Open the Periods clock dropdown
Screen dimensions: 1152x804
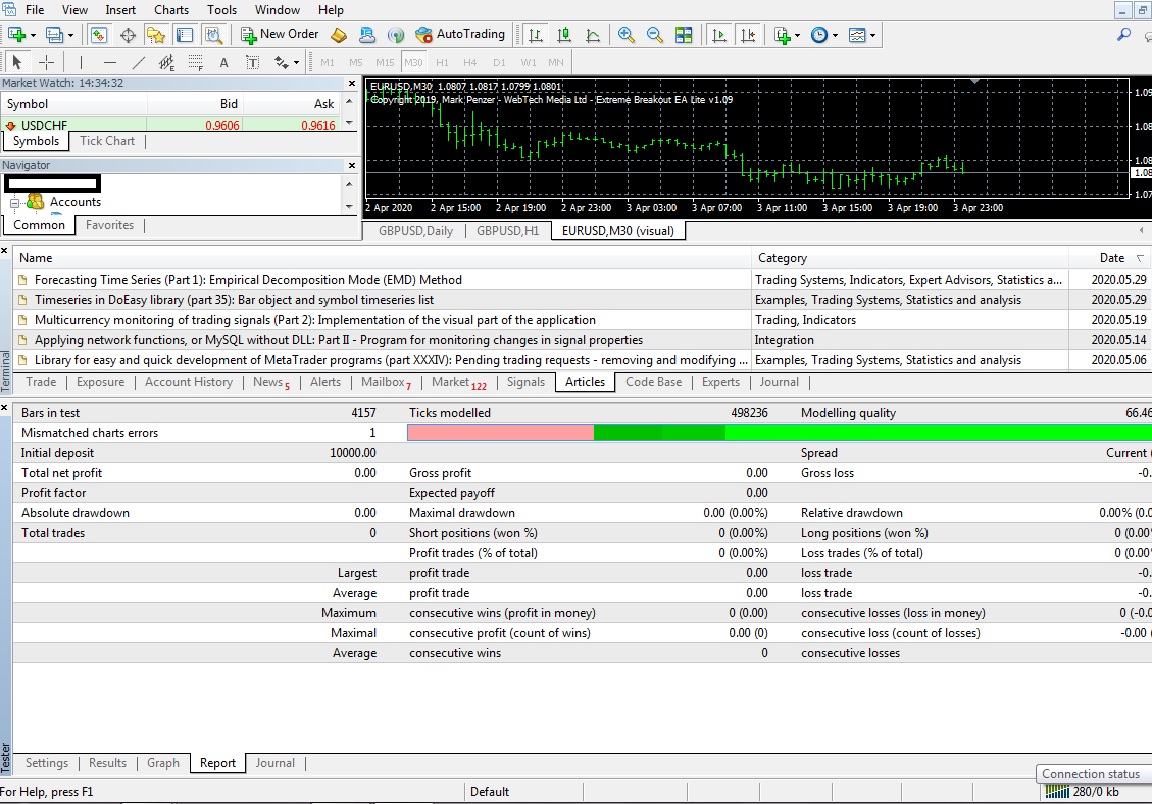tap(823, 35)
